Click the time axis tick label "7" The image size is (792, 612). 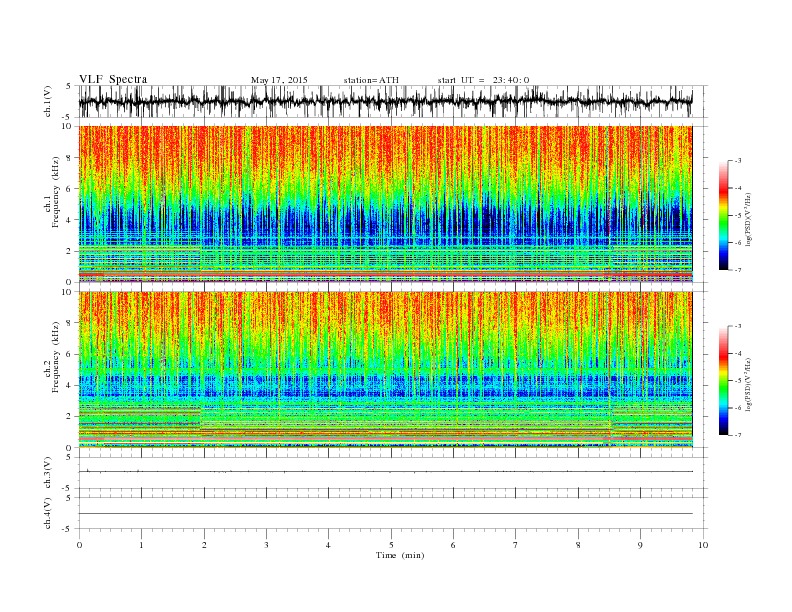pyautogui.click(x=516, y=545)
